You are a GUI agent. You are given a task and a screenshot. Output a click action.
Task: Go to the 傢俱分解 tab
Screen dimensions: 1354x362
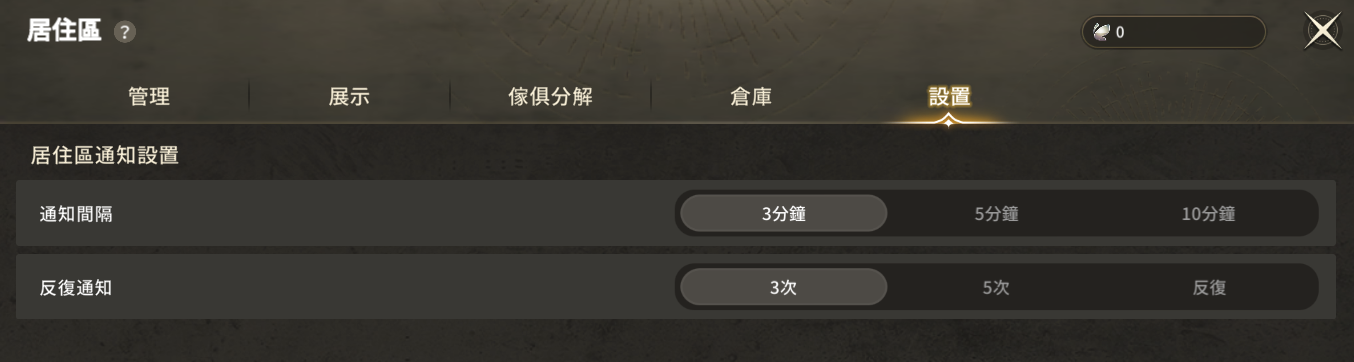click(x=550, y=97)
